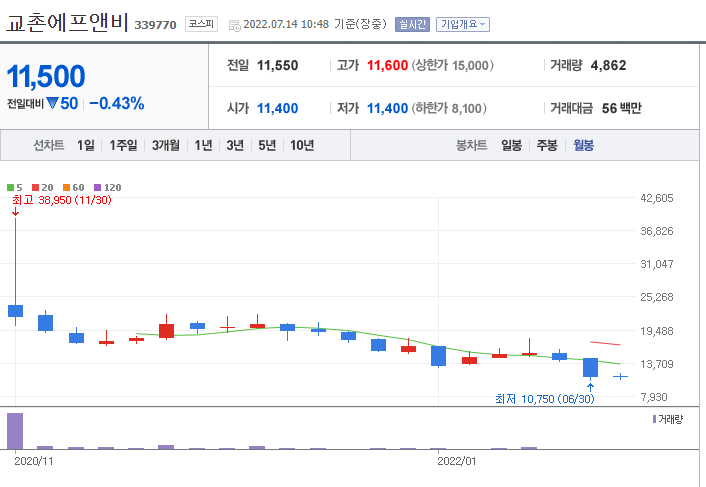
Task: Click the orange 60 moving average legend
Action: pyautogui.click(x=74, y=188)
